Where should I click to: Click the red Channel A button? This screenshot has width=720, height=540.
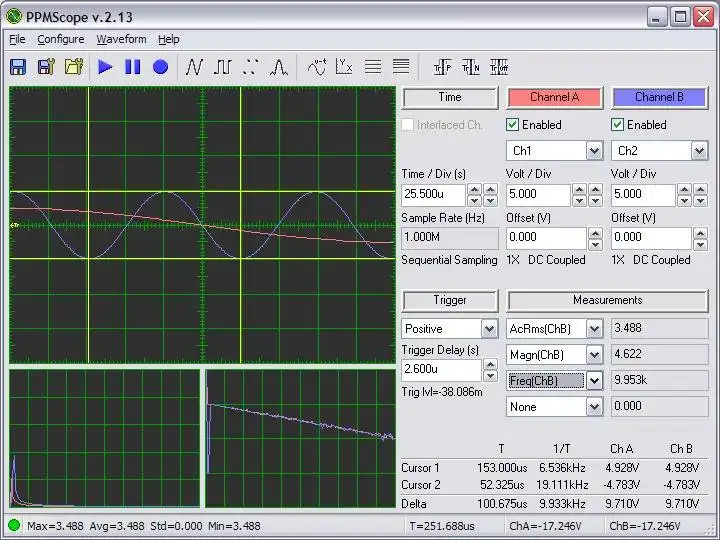[555, 97]
